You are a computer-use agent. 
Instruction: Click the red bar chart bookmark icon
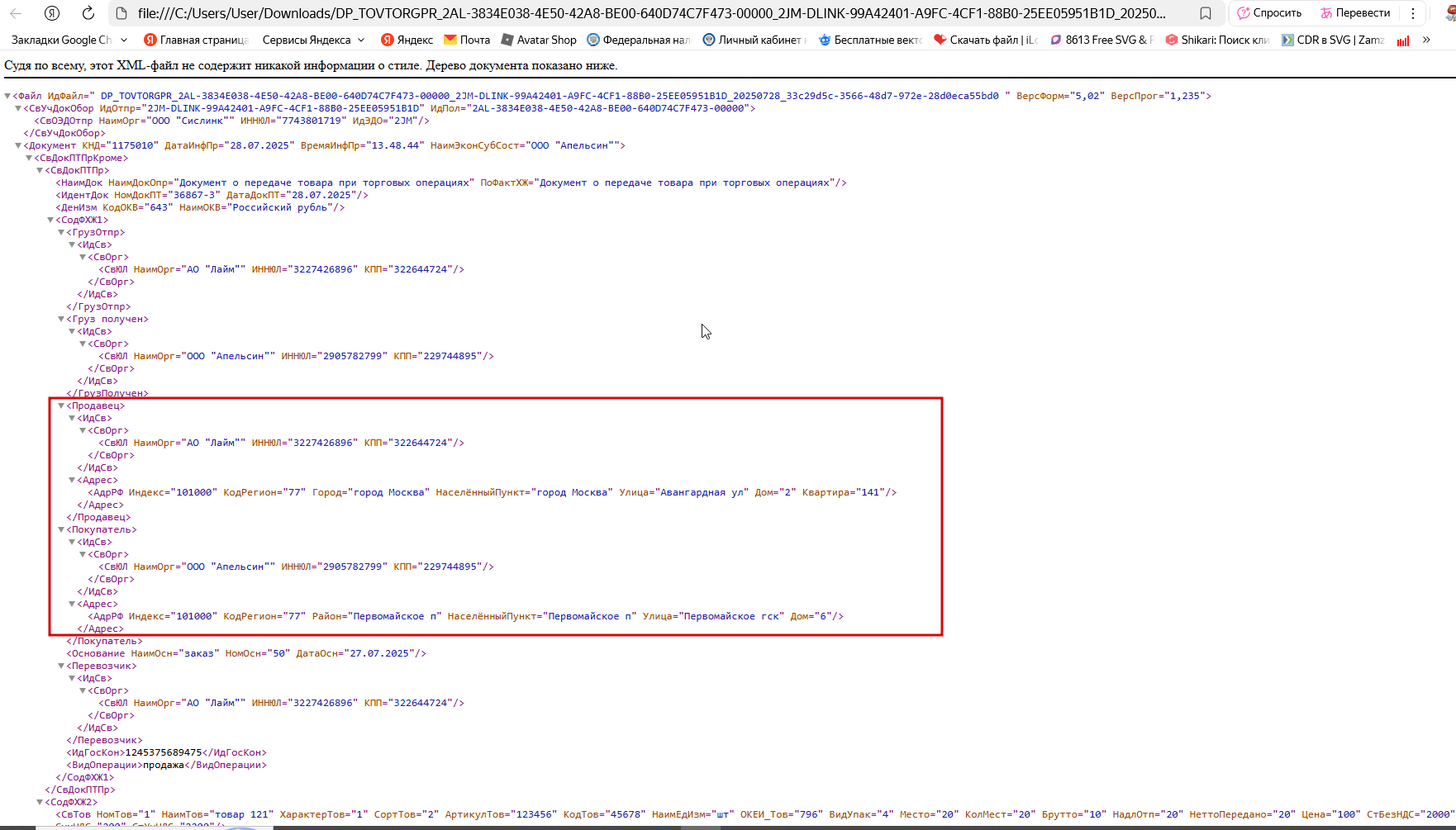tap(1403, 40)
